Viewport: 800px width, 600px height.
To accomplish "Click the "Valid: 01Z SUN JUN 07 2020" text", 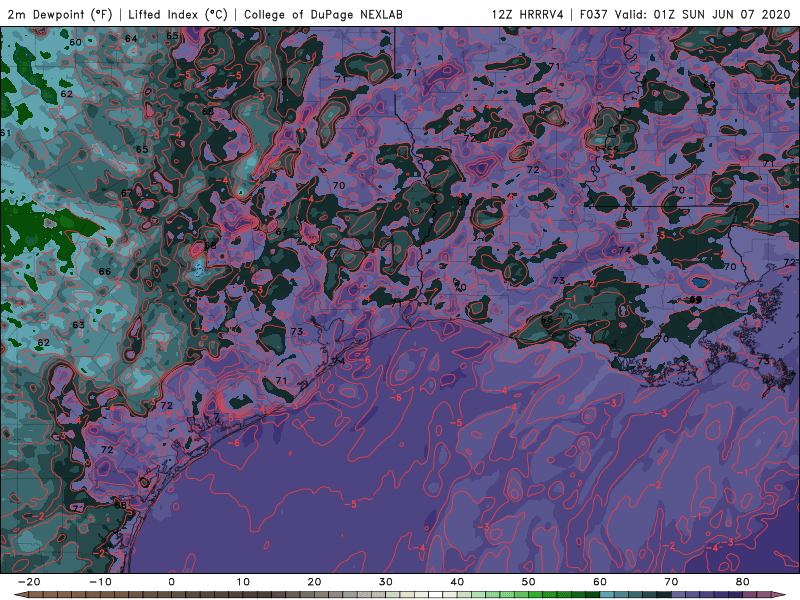I will (703, 14).
